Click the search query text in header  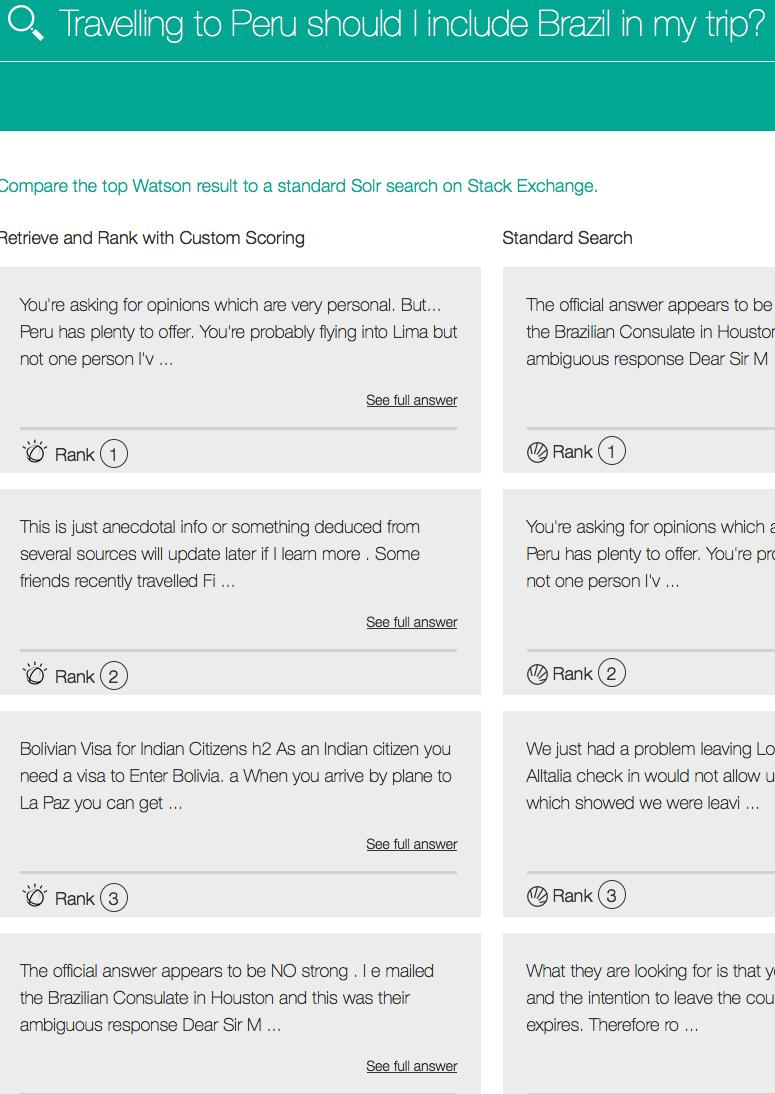[x=412, y=24]
